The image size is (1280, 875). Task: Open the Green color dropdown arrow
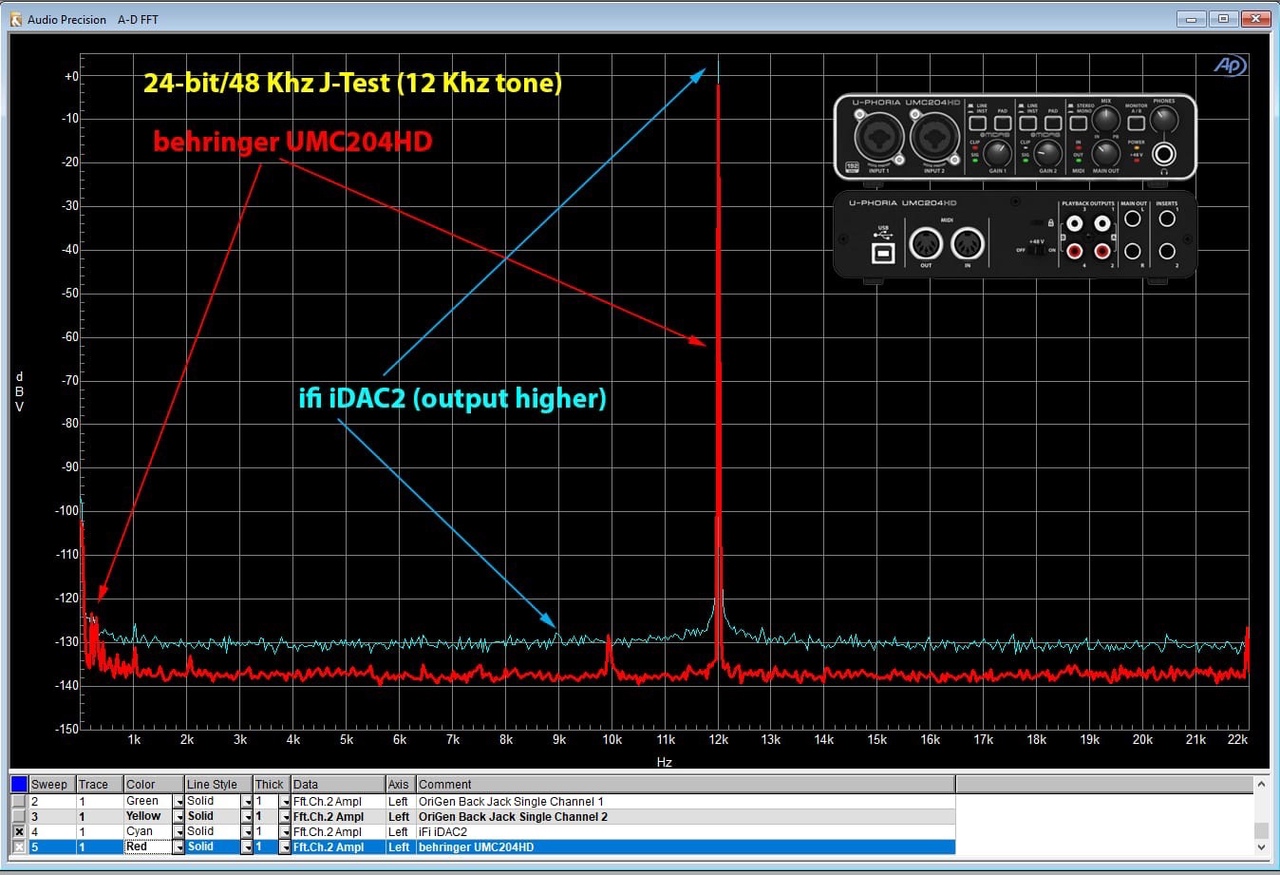[x=179, y=802]
